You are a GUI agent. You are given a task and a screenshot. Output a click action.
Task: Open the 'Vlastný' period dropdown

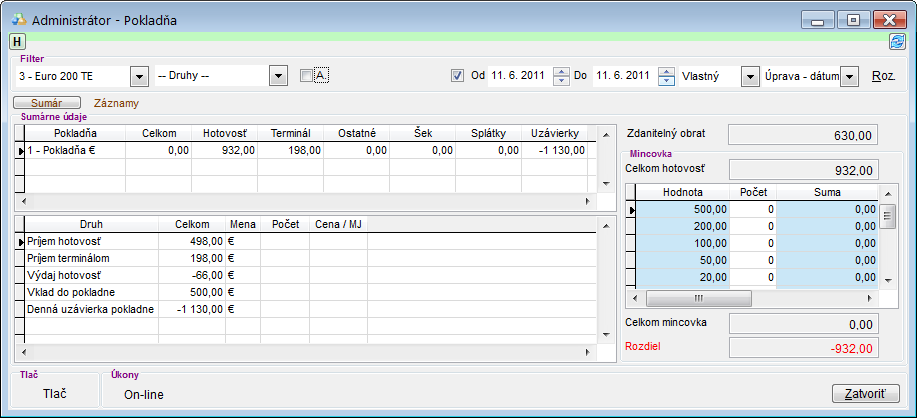click(749, 77)
